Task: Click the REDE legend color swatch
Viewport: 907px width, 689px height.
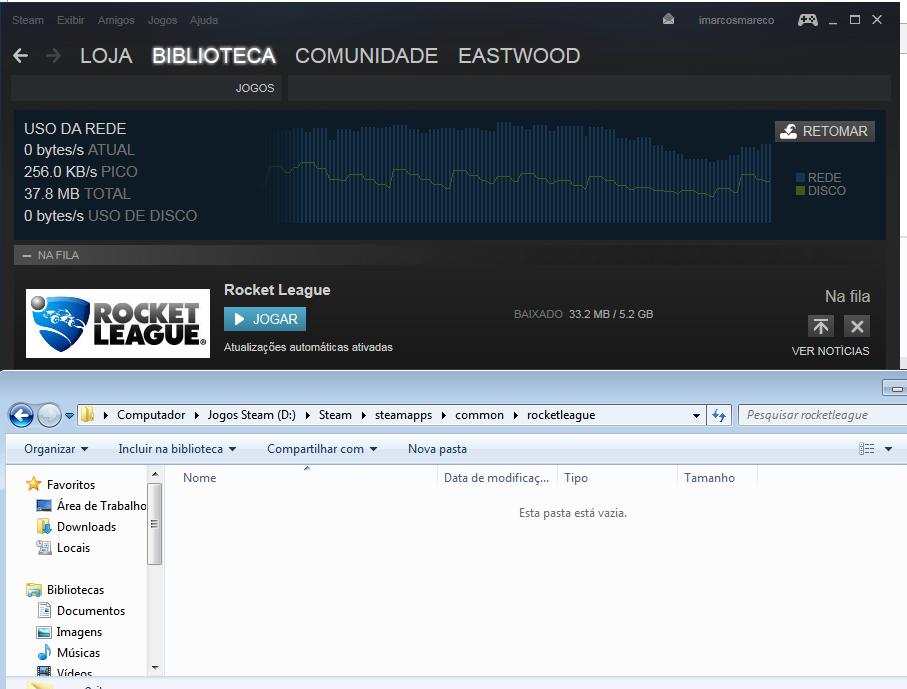Action: 801,178
